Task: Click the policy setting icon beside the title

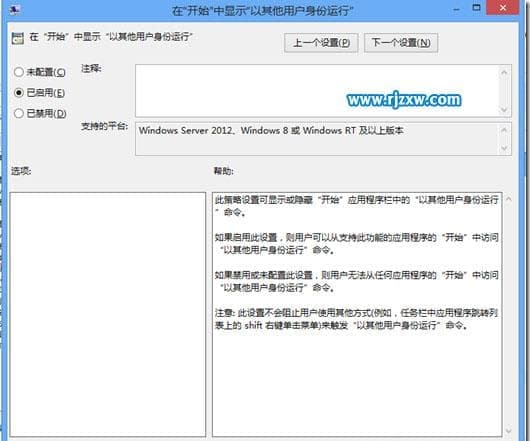Action: point(18,38)
